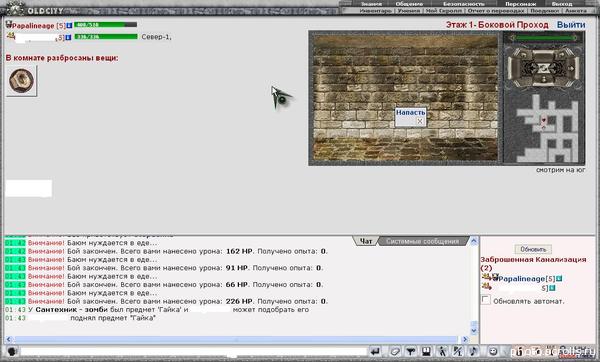Open the Знания menu

371,4
